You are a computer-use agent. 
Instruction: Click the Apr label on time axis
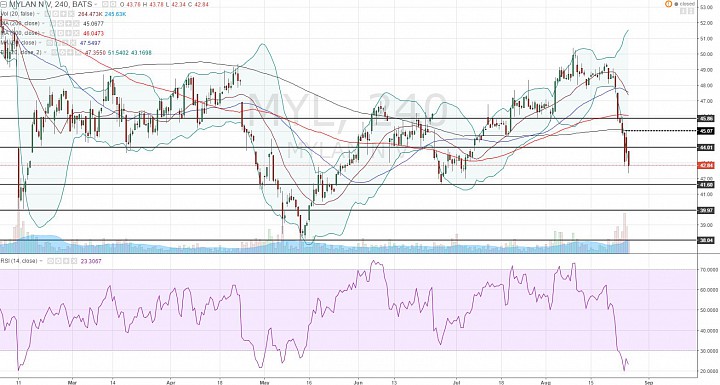click(x=170, y=381)
